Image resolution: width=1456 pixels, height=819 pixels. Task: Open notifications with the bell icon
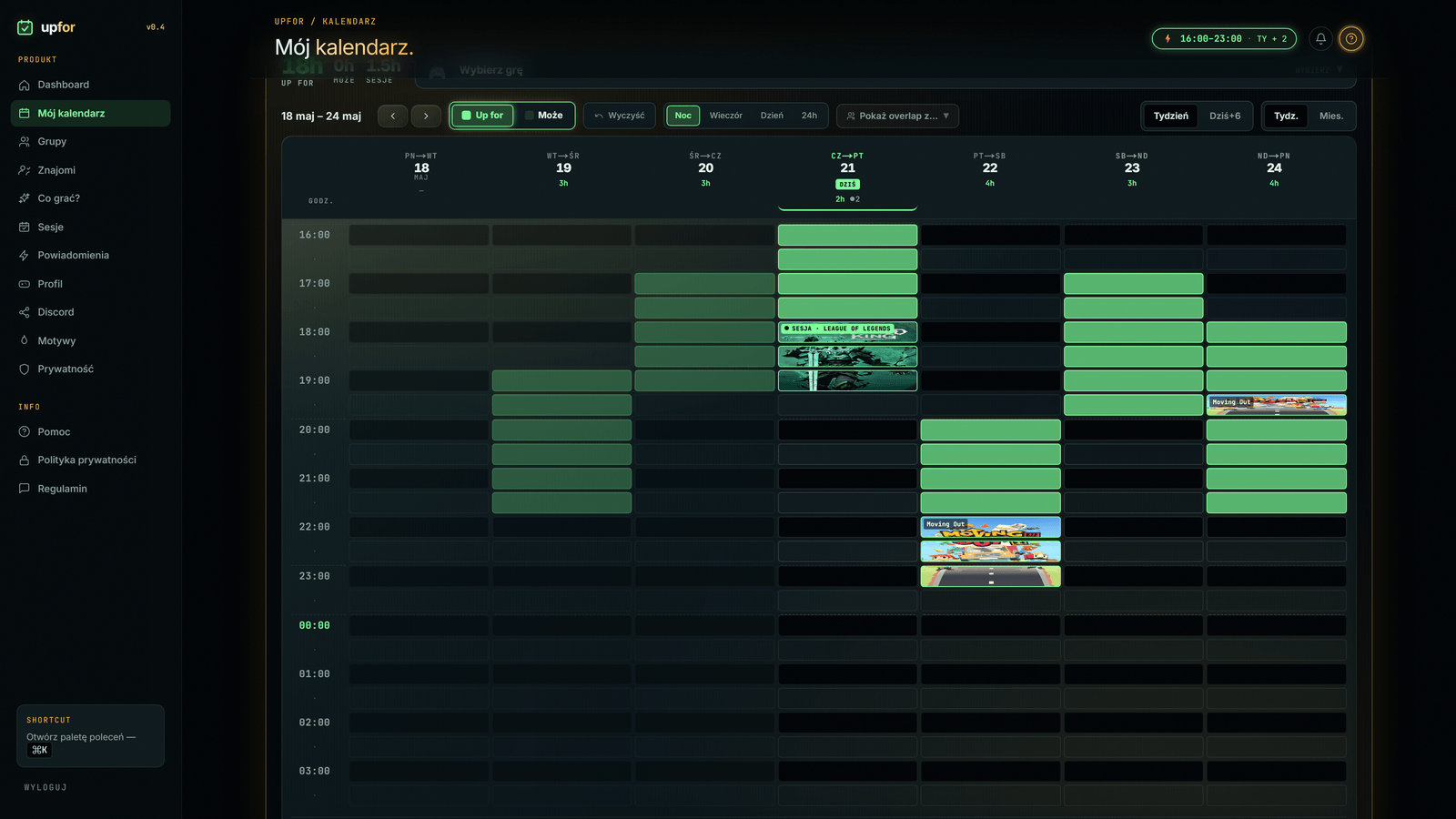(x=1321, y=38)
